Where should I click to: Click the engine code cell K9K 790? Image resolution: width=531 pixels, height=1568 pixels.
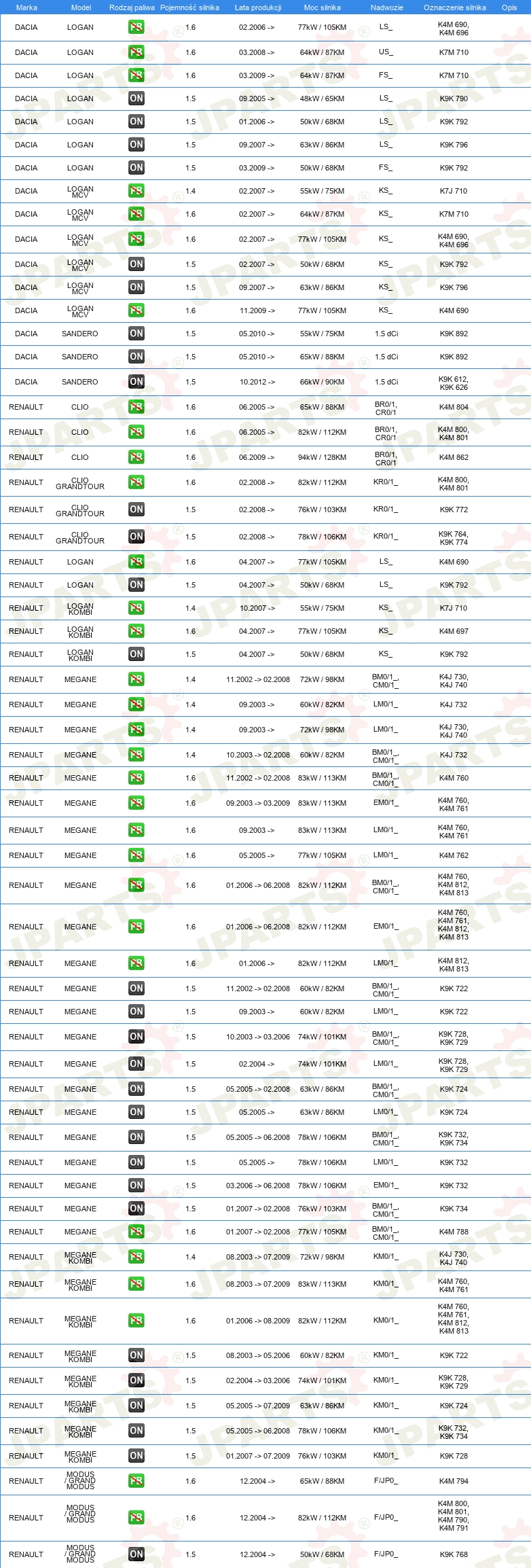454,99
